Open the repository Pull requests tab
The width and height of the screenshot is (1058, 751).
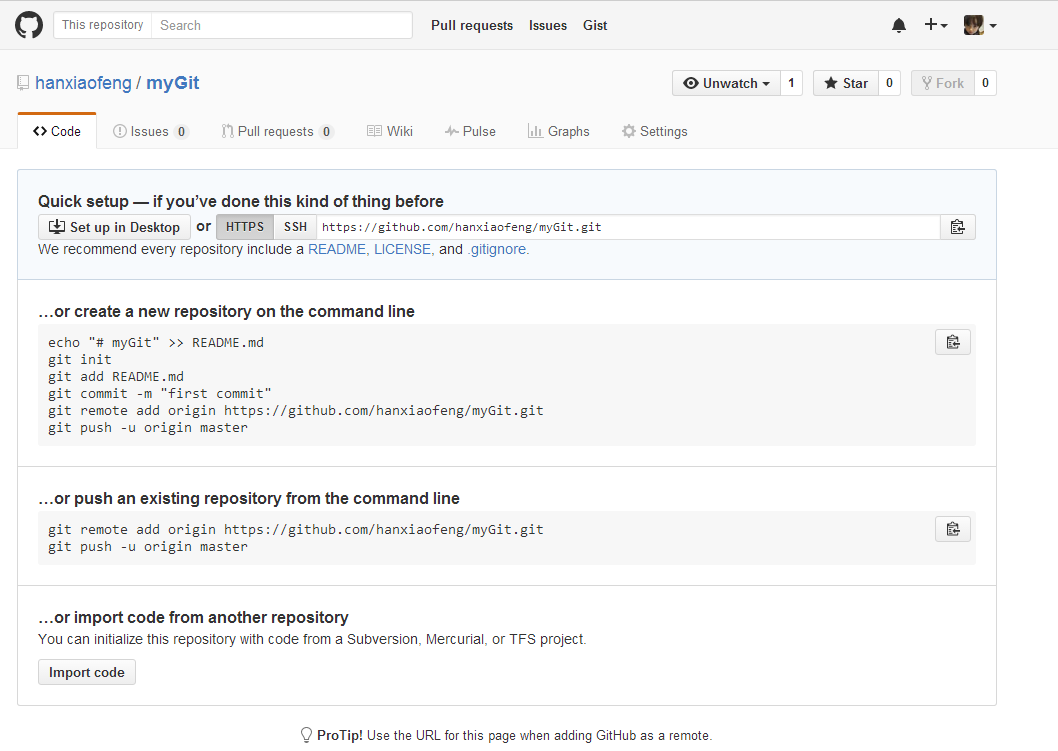pos(277,131)
